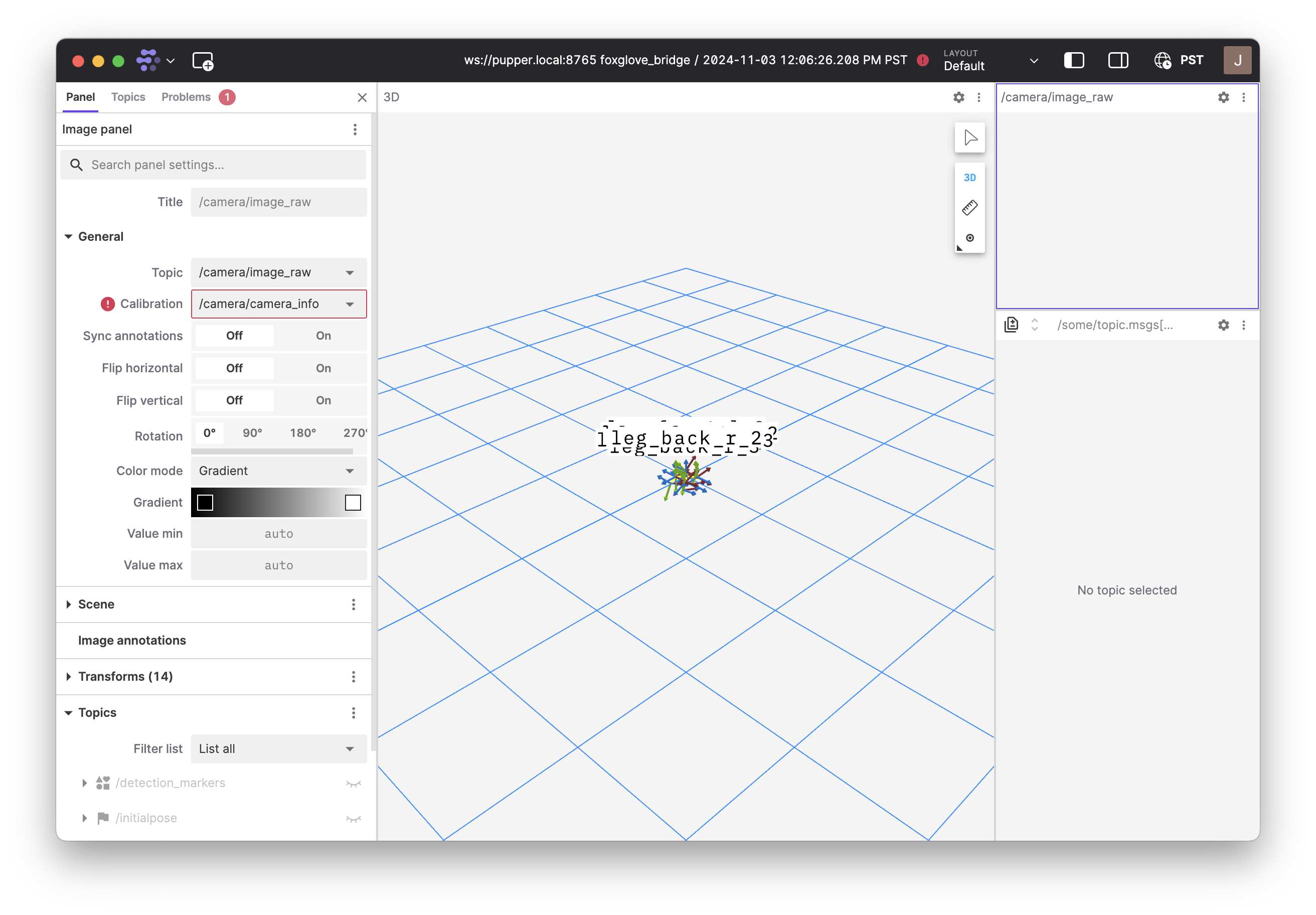Set Flip horizontal to On
The image size is (1316, 915).
point(323,368)
